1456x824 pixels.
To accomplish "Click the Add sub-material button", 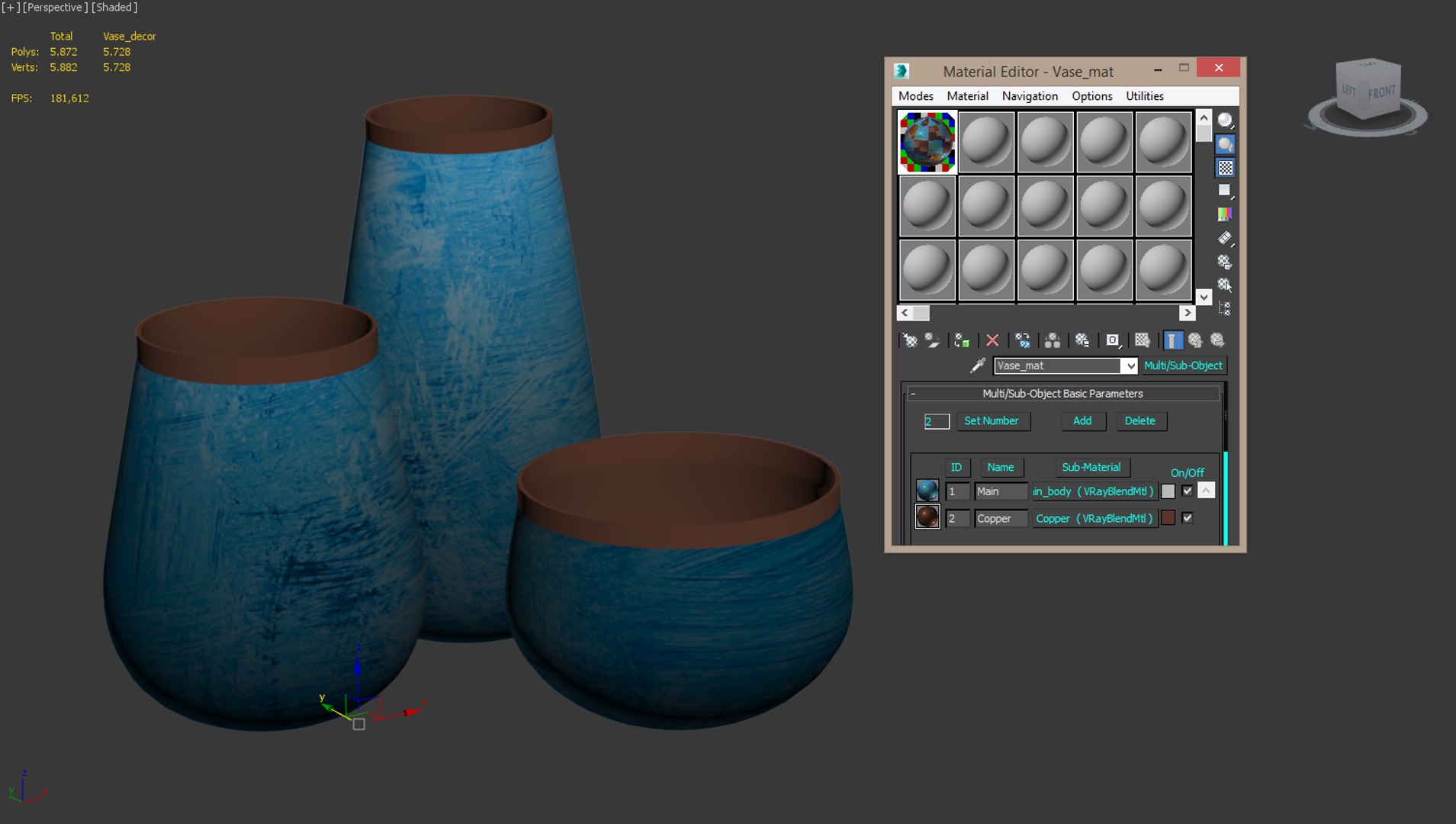I will pyautogui.click(x=1082, y=421).
